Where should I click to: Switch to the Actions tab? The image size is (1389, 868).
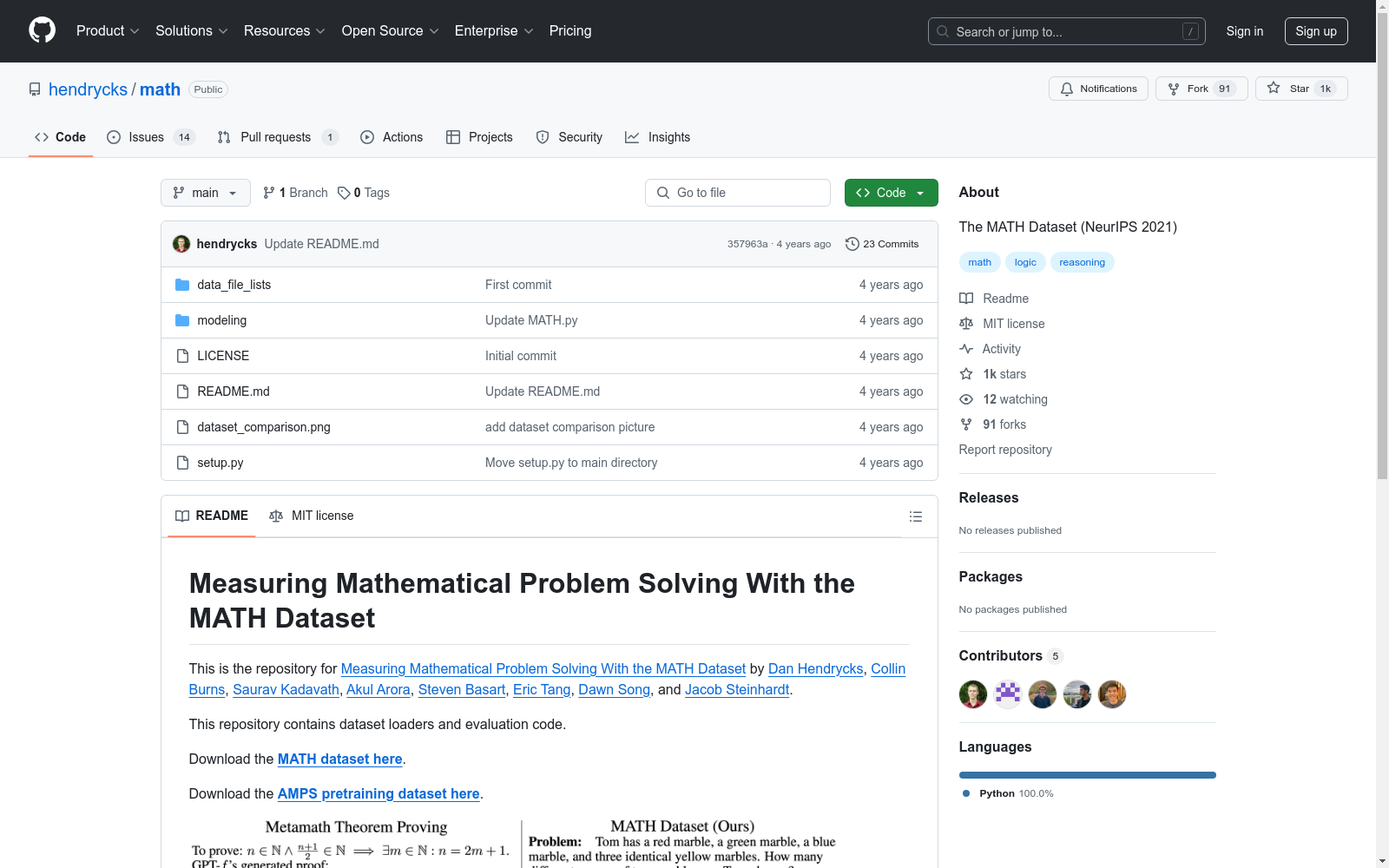(392, 137)
